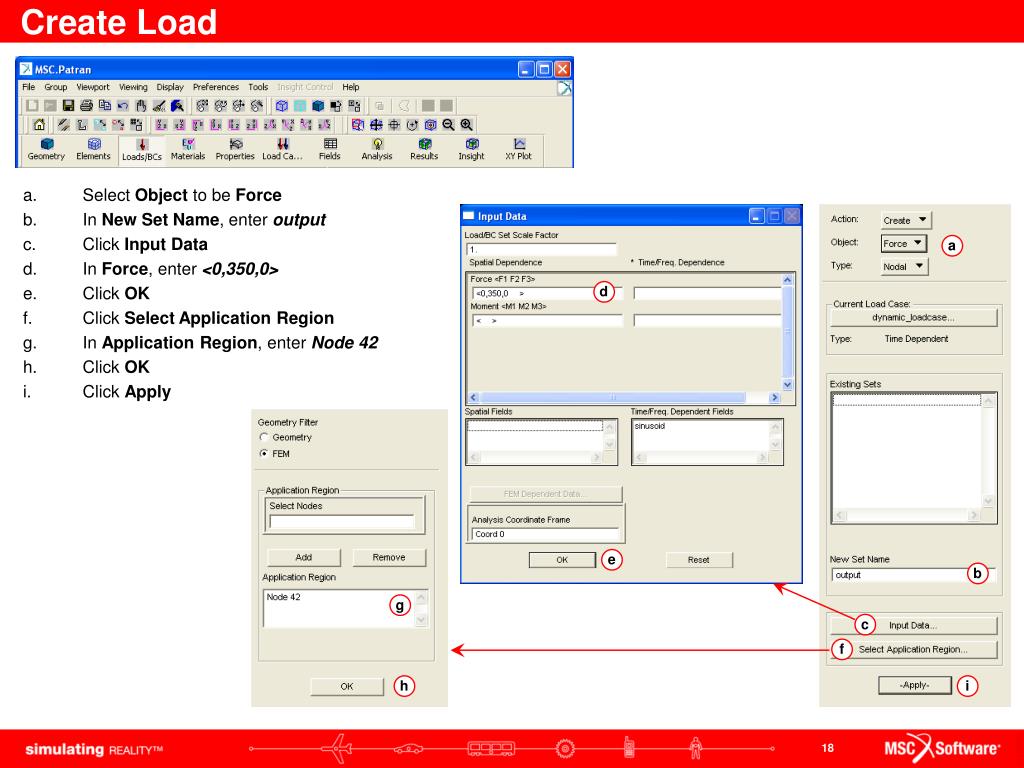Click the dynamic_loadcase... Current Load Case button
This screenshot has width=1024, height=768.
pyautogui.click(x=914, y=317)
